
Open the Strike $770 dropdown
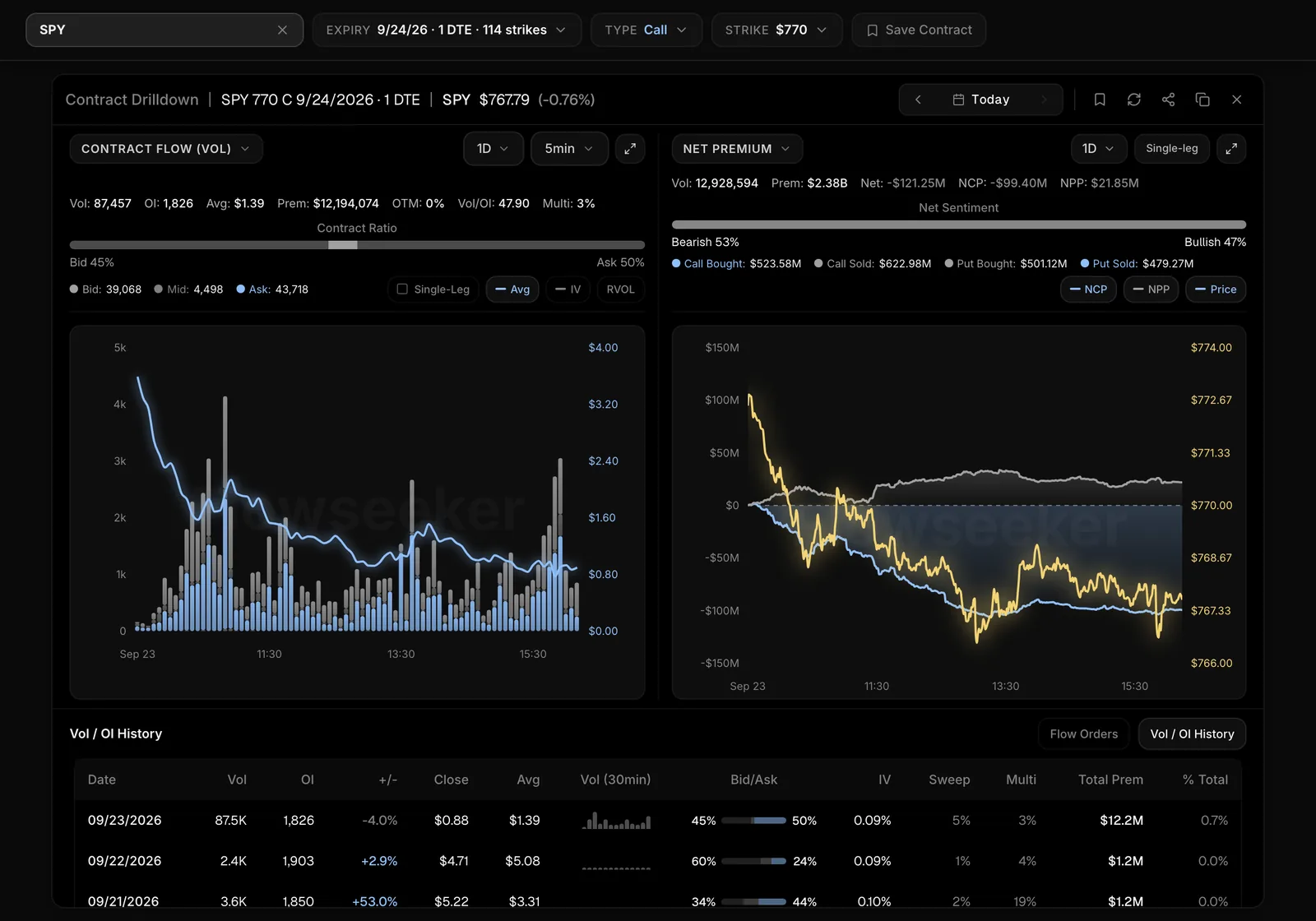[776, 30]
